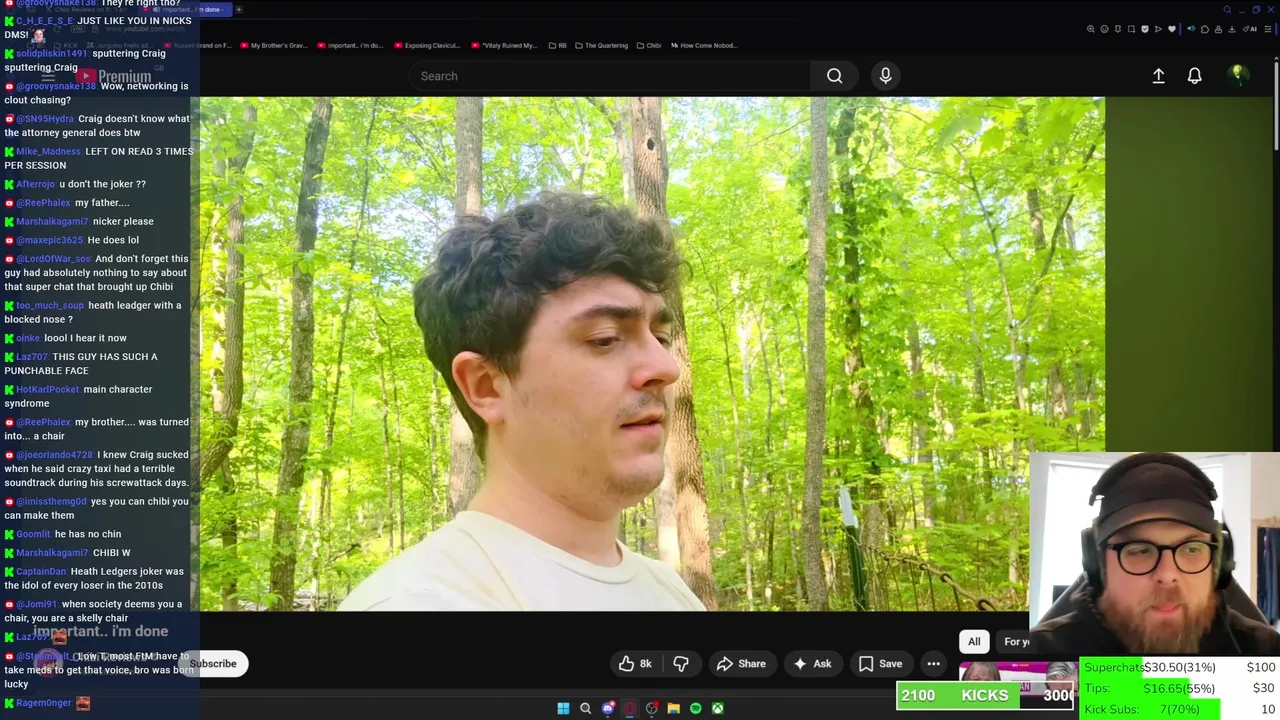Select the All filter chip
This screenshot has height=720, width=1280.
974,642
